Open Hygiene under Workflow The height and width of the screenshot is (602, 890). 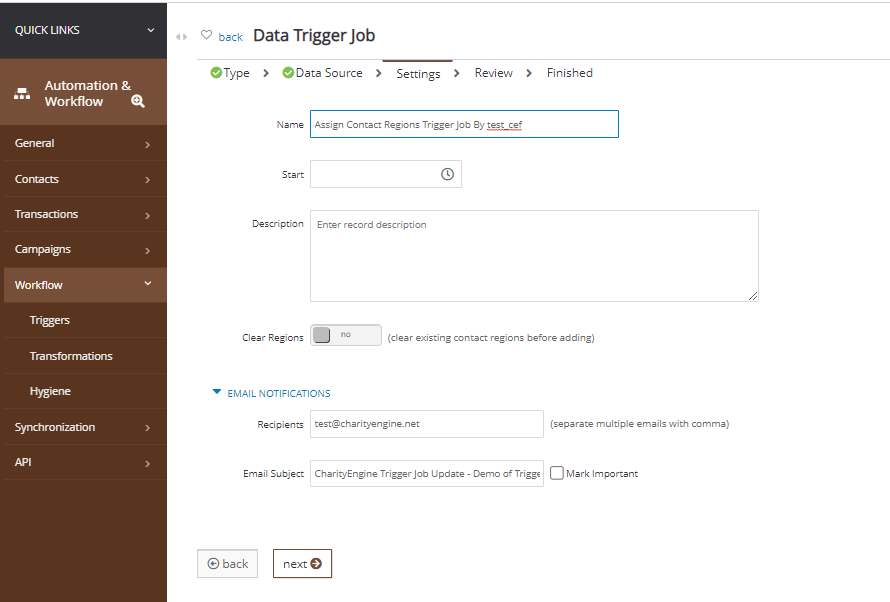[x=50, y=391]
